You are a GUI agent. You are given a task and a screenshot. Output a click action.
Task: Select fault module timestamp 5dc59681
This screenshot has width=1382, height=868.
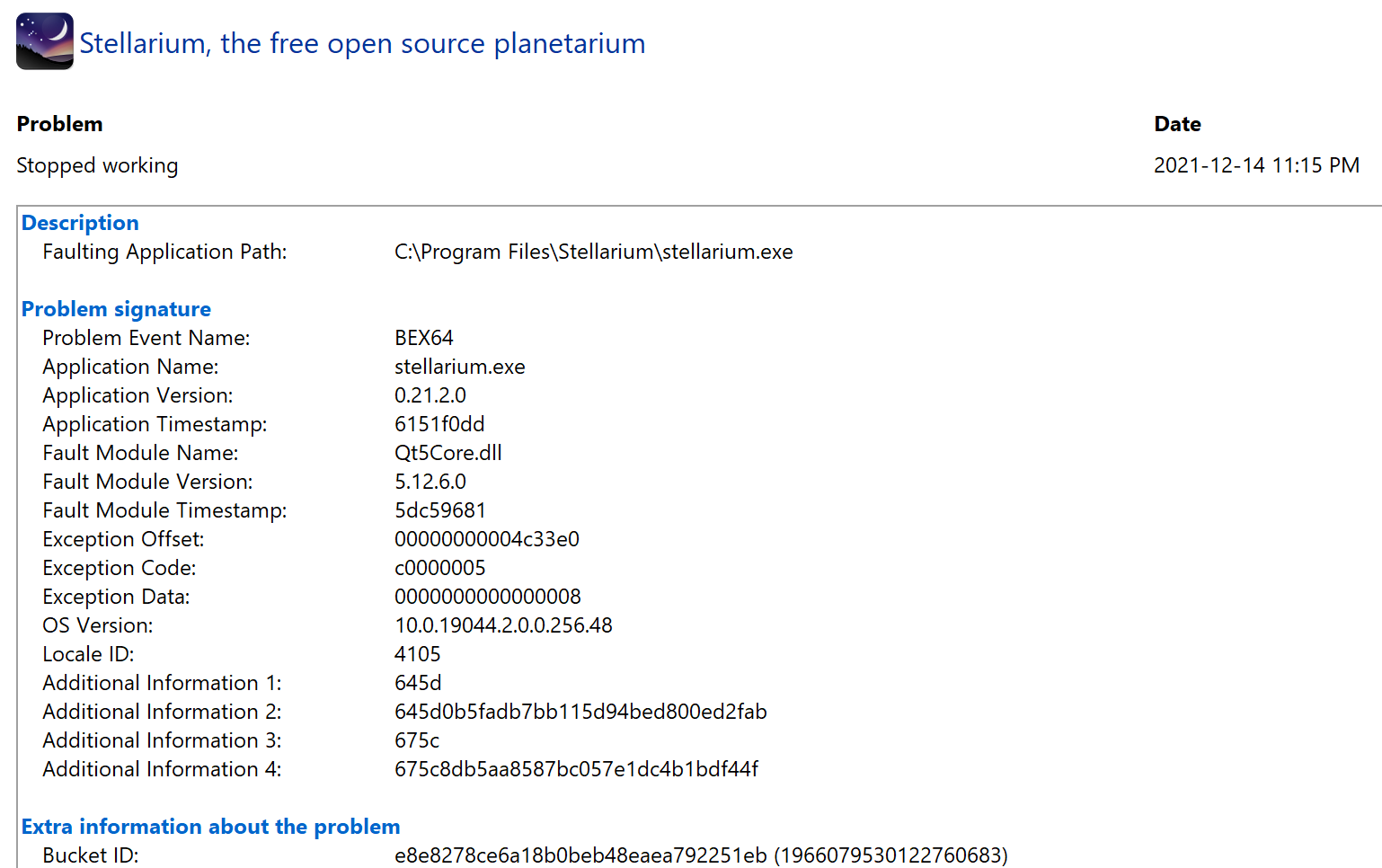(x=440, y=510)
